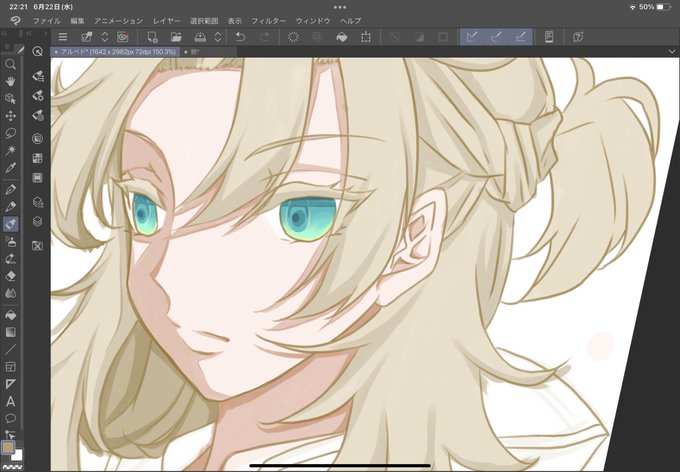Screen dimensions: 680x472
Task: Toggle Snap to Ruler
Action: (x=472, y=37)
